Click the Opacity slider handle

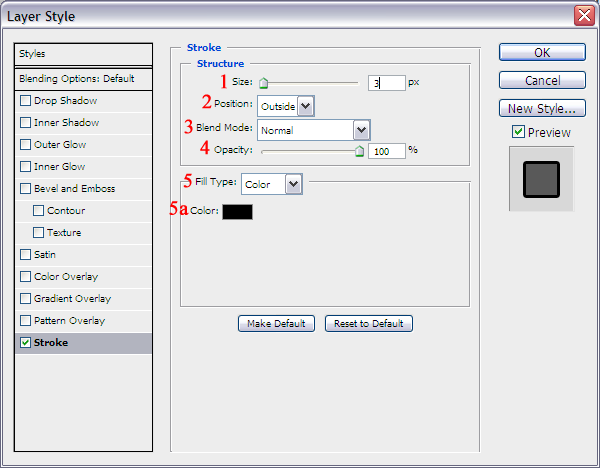tap(359, 151)
